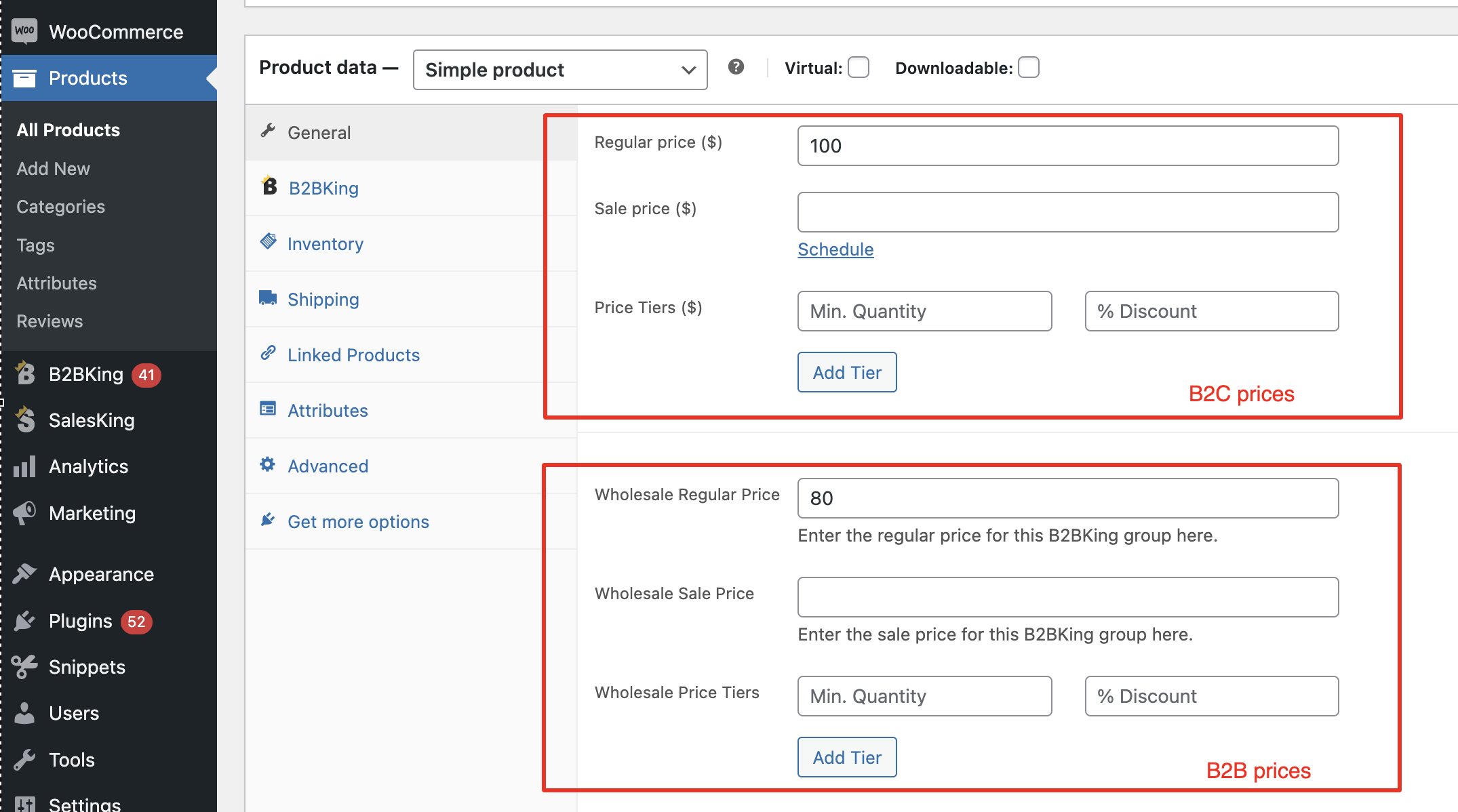Open the Attributes sidebar submenu item
The image size is (1458, 812).
point(57,283)
